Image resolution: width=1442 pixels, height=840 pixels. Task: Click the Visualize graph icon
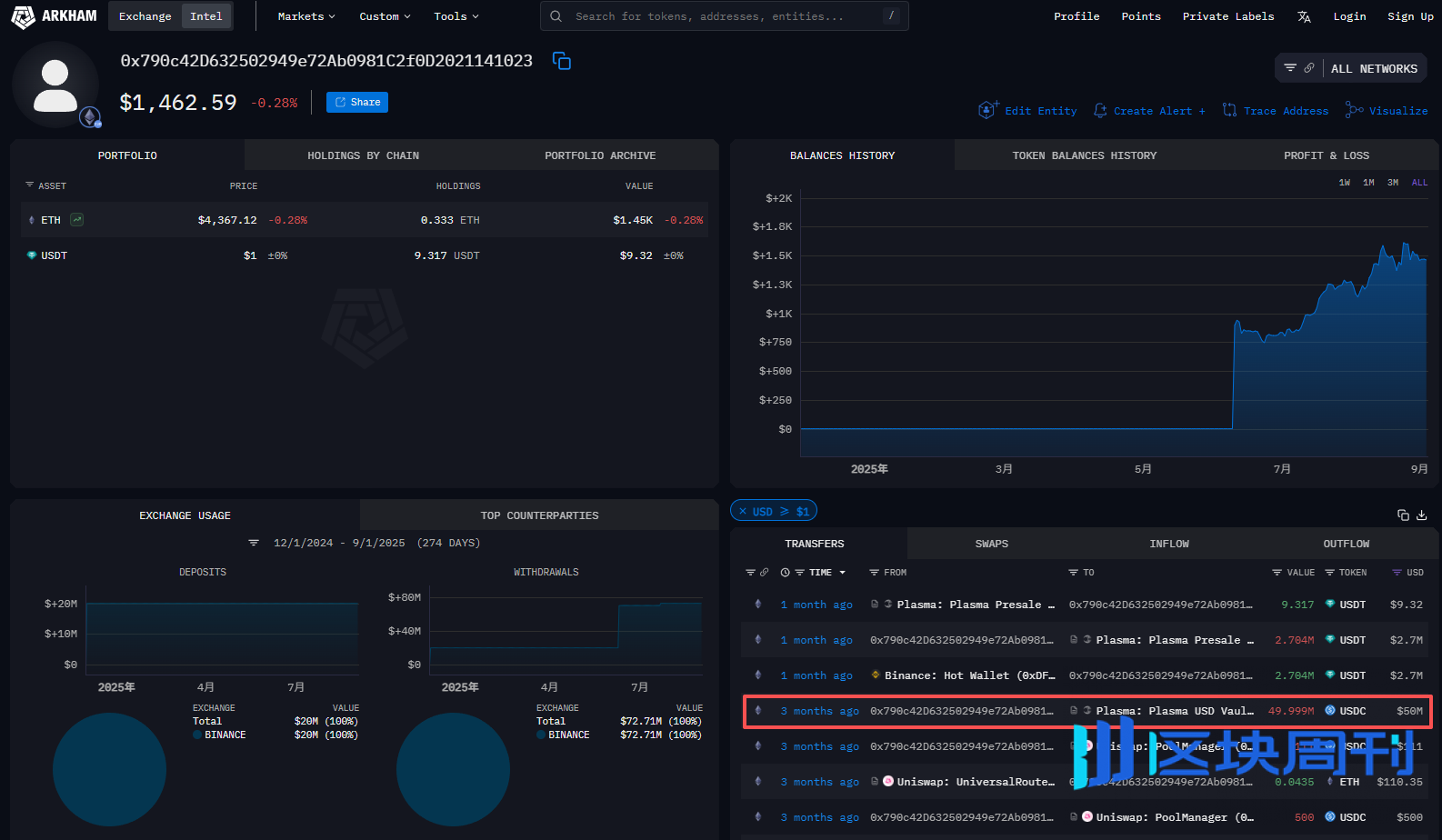pyautogui.click(x=1354, y=110)
